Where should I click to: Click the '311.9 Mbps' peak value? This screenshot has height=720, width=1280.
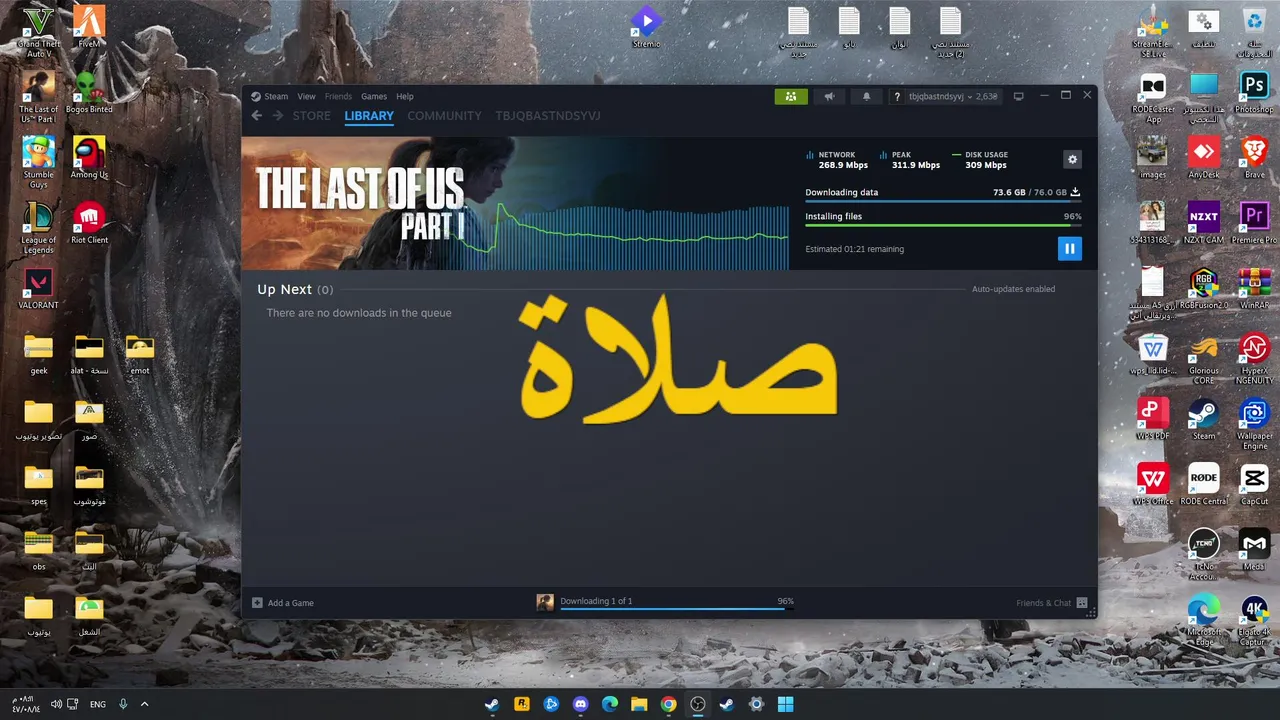(x=916, y=165)
